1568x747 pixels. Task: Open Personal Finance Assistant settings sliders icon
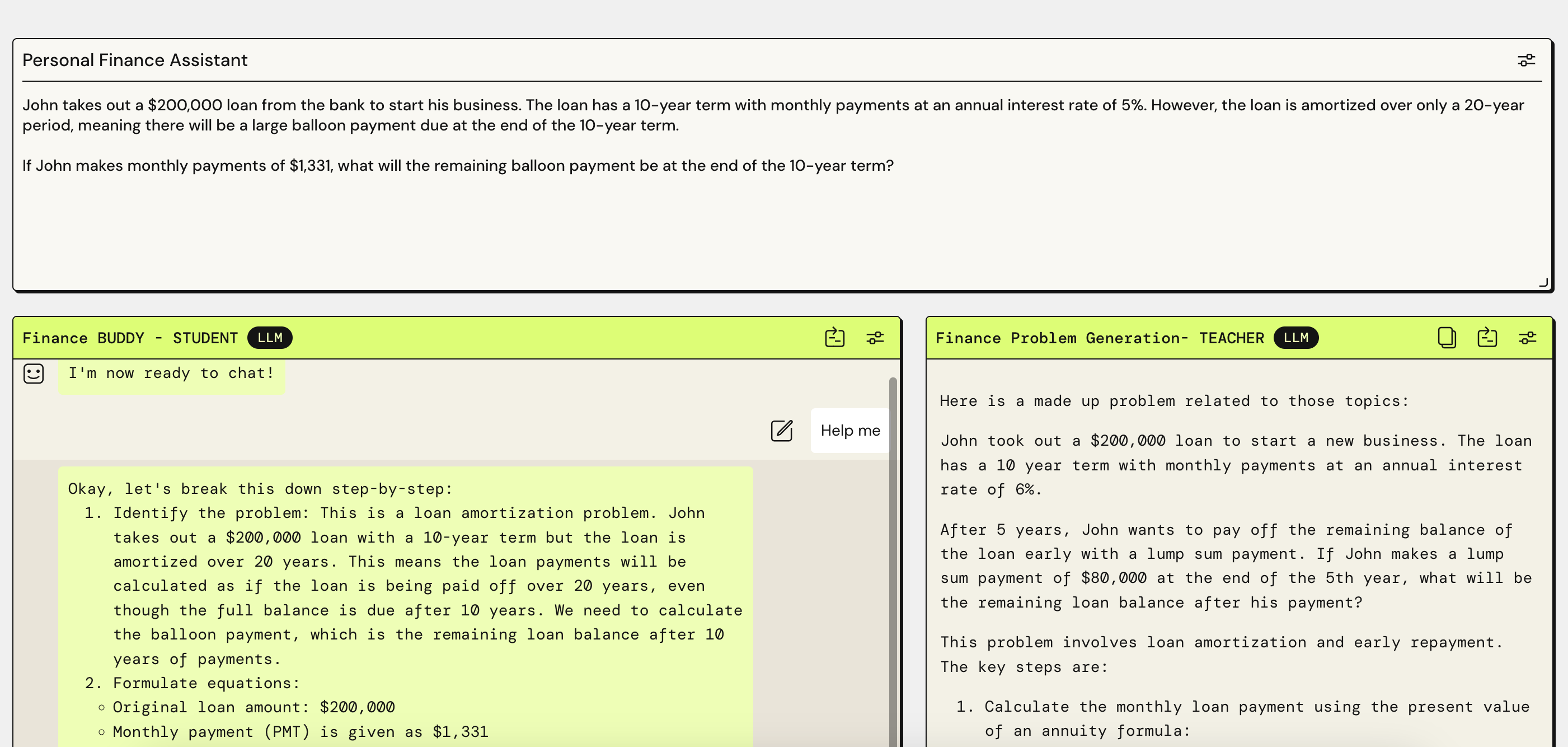pos(1525,60)
